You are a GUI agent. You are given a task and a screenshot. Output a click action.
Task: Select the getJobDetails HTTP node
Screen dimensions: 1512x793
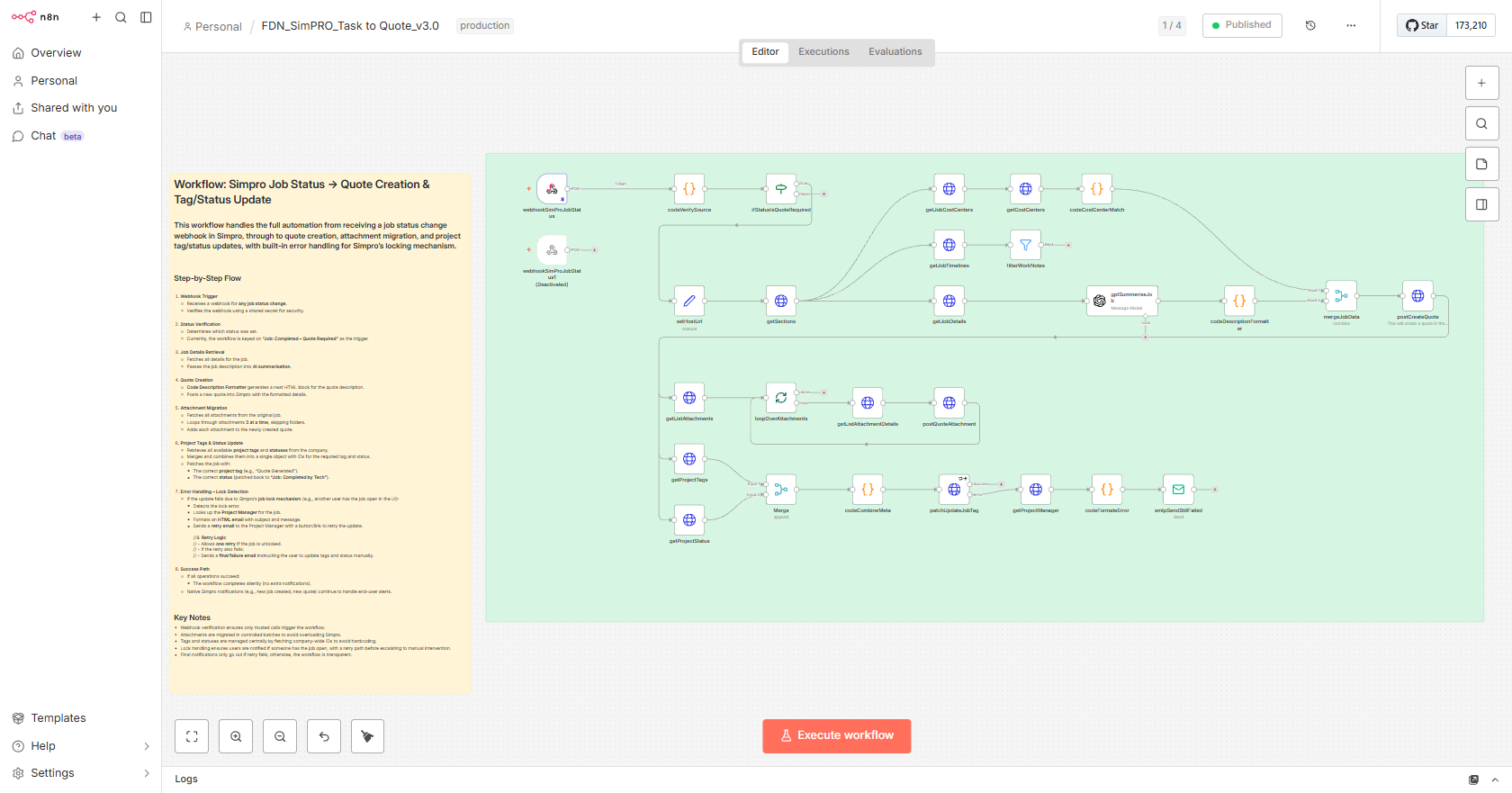click(949, 301)
